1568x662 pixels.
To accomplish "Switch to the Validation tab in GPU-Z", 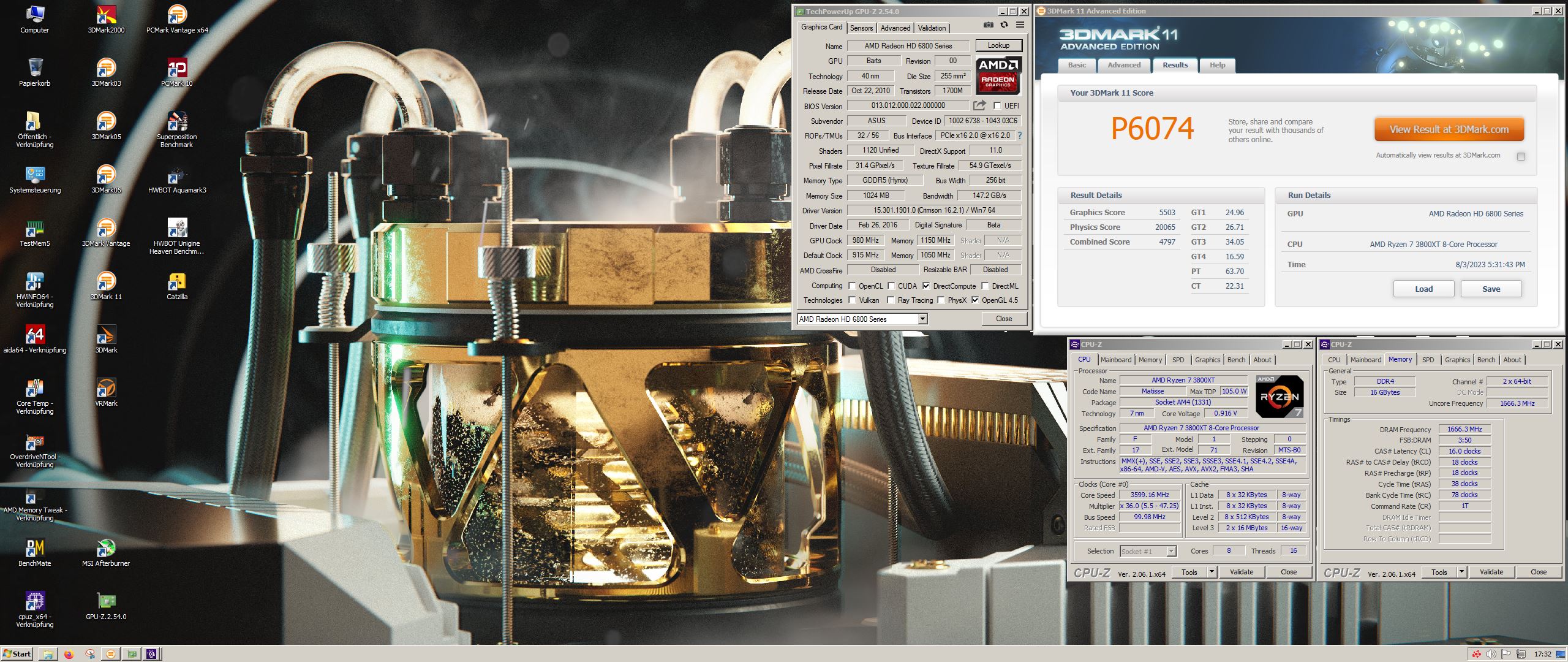I will click(932, 28).
